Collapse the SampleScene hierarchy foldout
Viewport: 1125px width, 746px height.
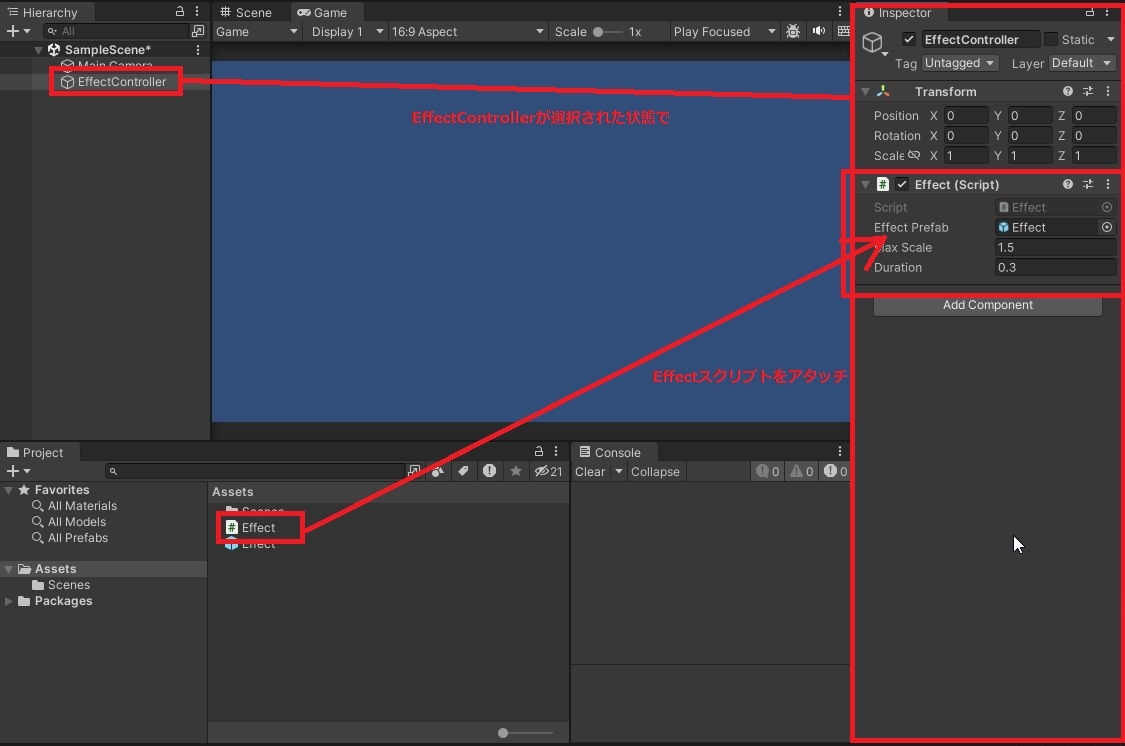pyautogui.click(x=38, y=49)
